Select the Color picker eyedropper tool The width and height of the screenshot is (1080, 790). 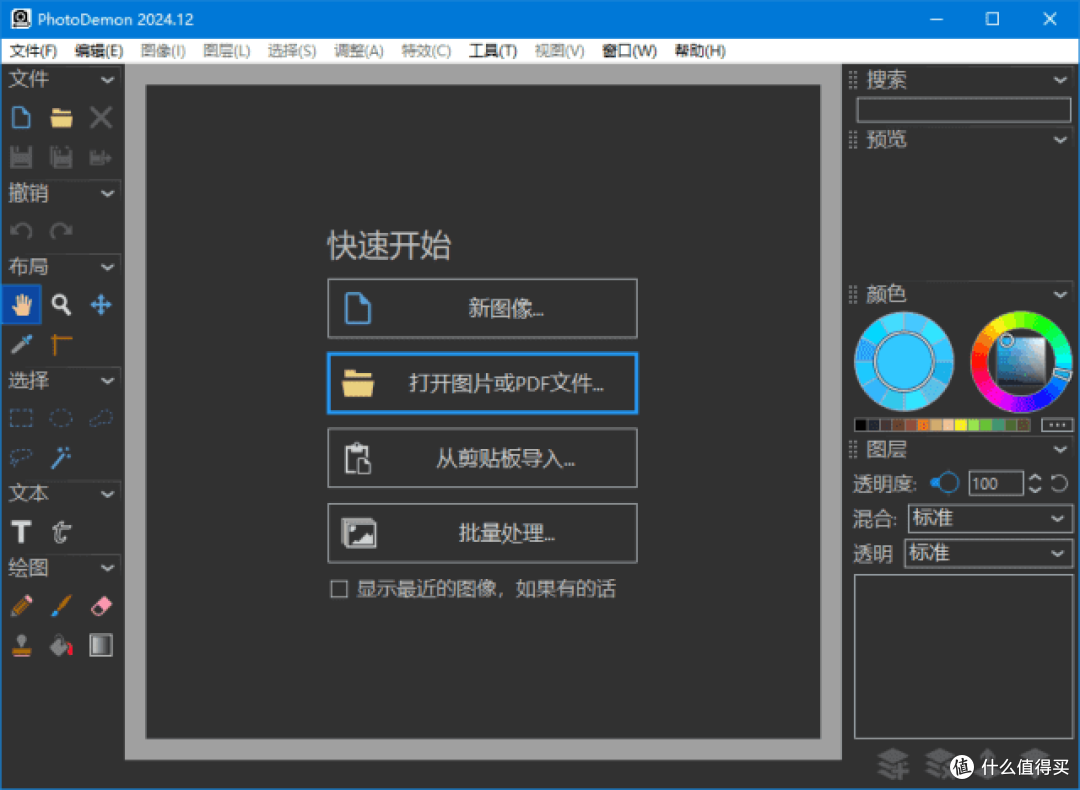[21, 344]
